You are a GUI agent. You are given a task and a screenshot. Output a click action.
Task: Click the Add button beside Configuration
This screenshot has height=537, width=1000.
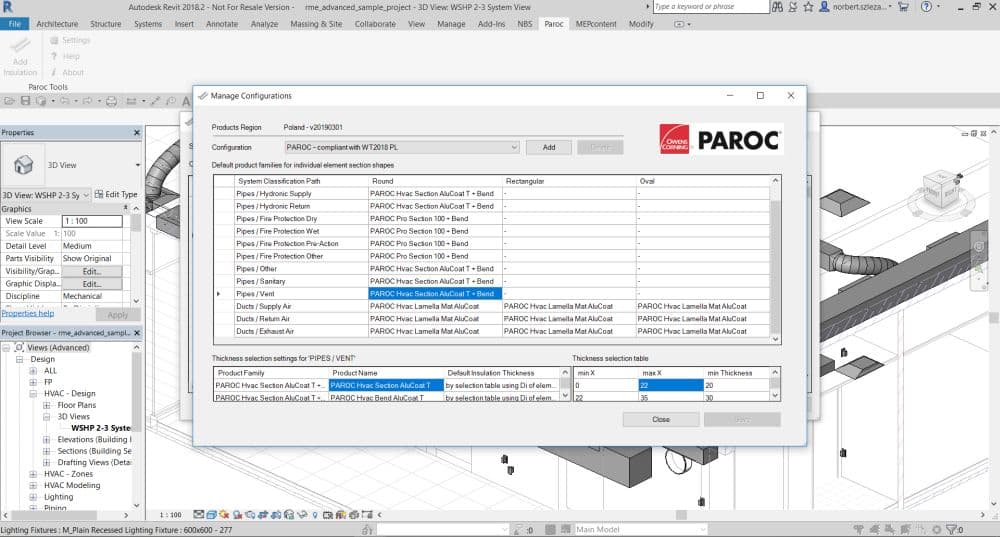tap(549, 147)
